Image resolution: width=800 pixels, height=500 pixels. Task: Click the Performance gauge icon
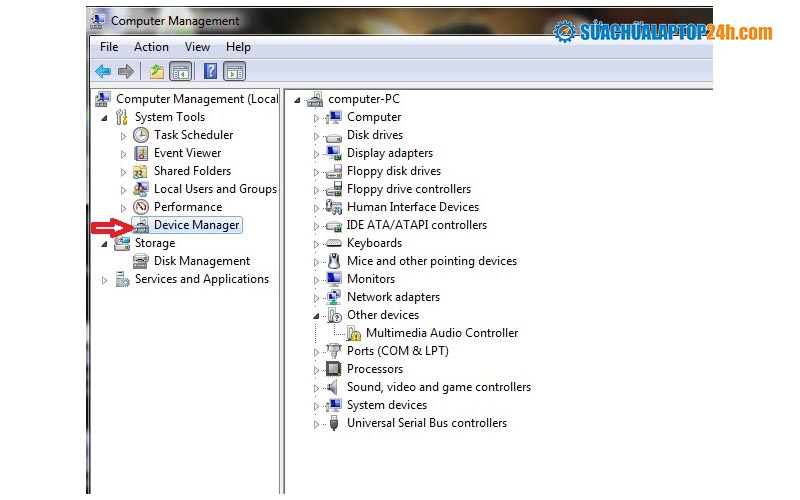tap(141, 207)
